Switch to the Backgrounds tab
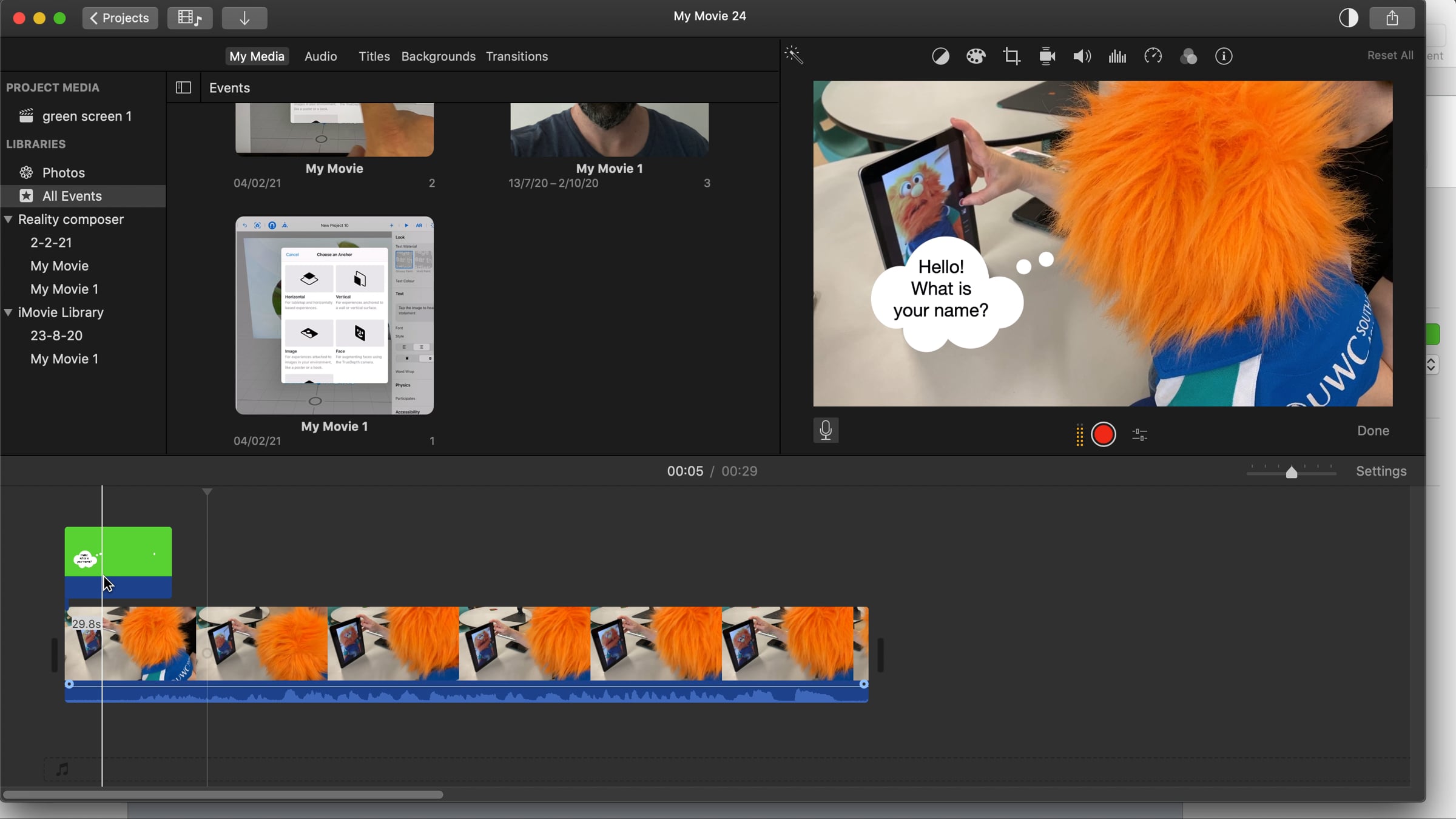 [x=438, y=56]
